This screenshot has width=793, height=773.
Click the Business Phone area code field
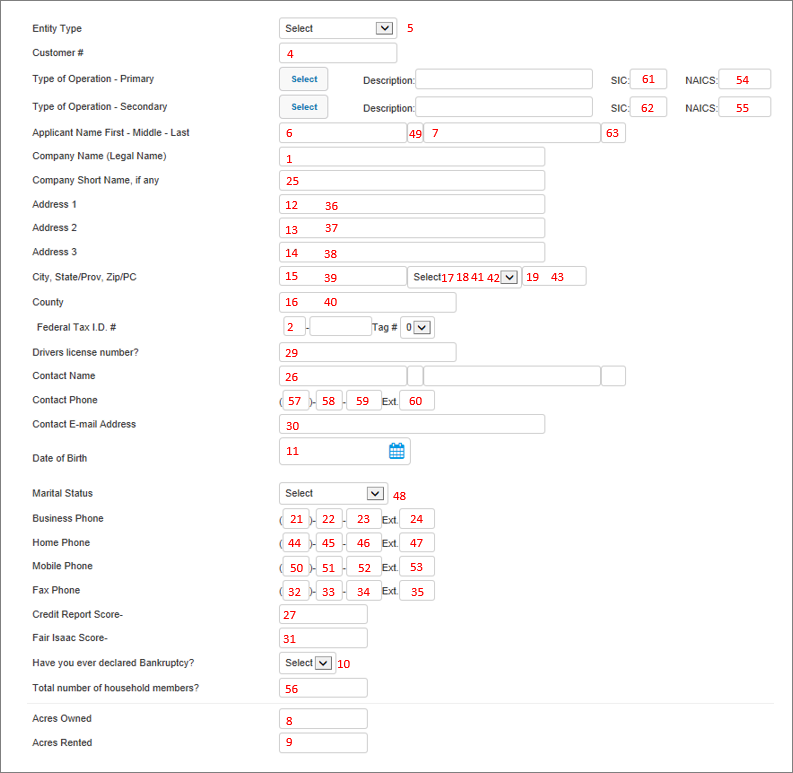point(296,519)
